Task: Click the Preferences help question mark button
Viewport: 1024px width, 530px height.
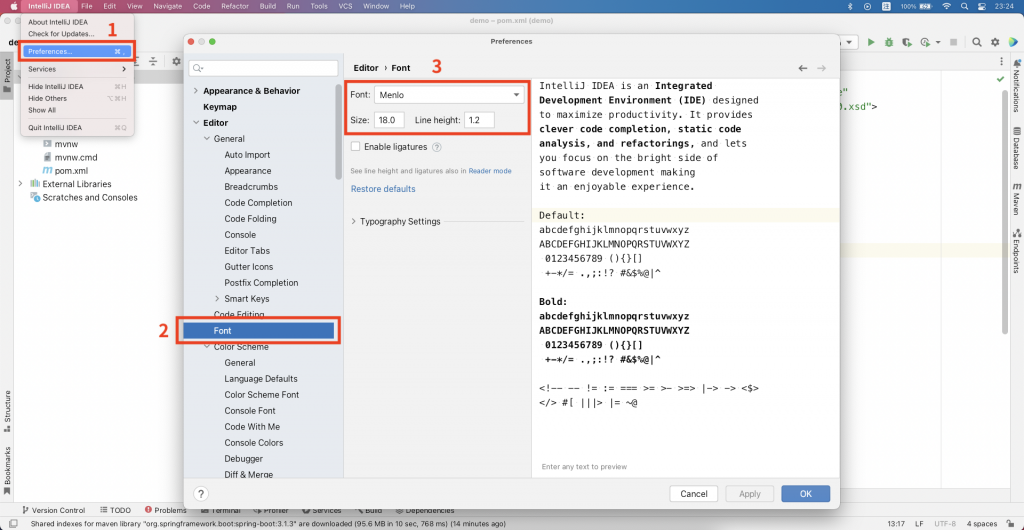Action: [201, 493]
